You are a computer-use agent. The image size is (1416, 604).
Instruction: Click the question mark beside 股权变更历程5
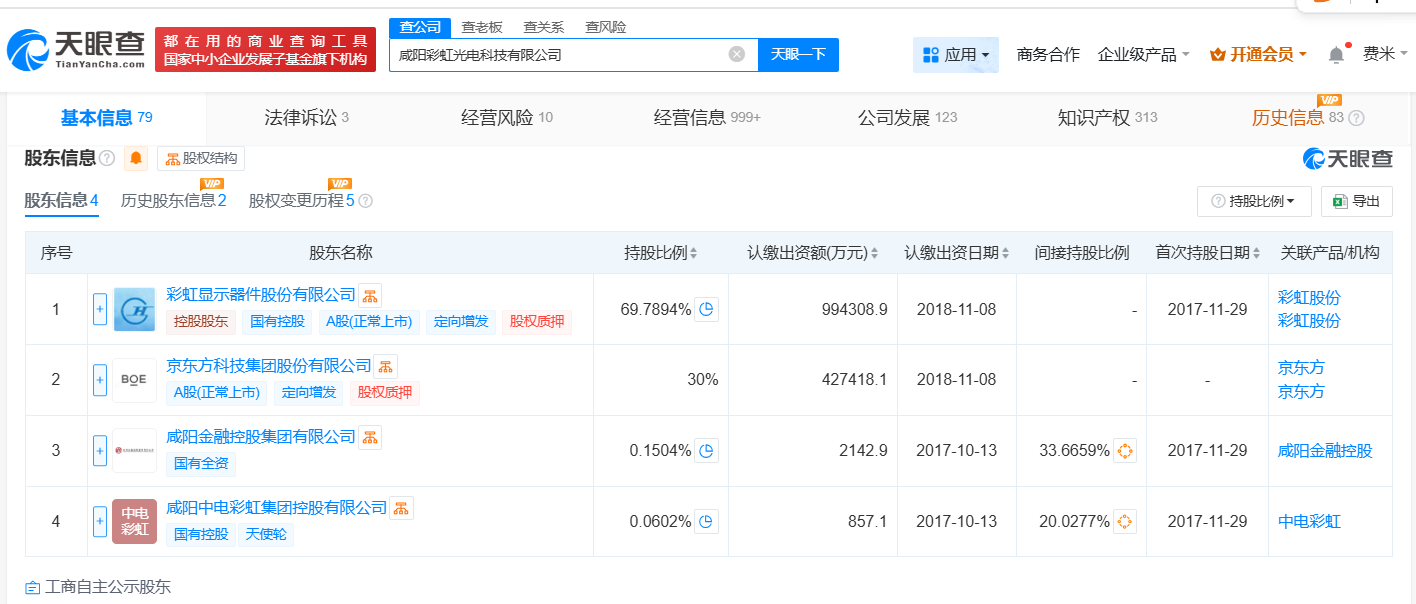tap(367, 200)
